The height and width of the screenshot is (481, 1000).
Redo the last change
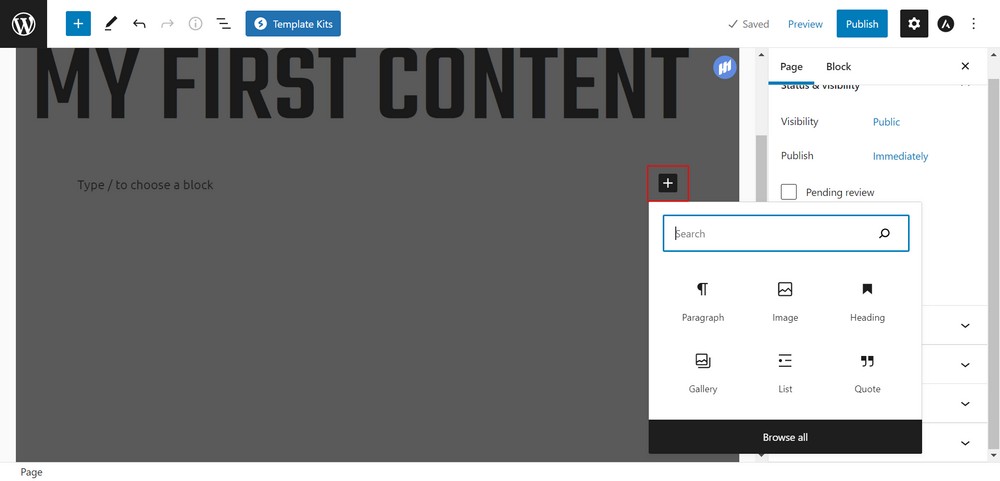point(167,24)
